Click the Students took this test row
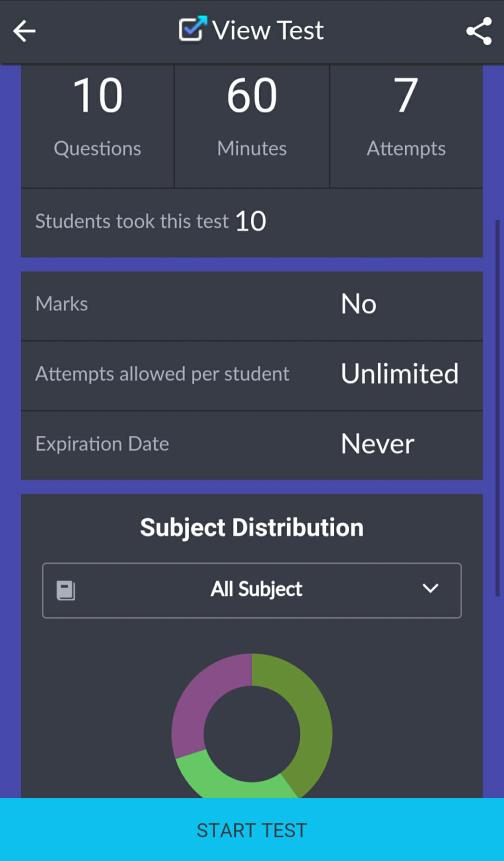Screen dimensions: 504x861 252,222
